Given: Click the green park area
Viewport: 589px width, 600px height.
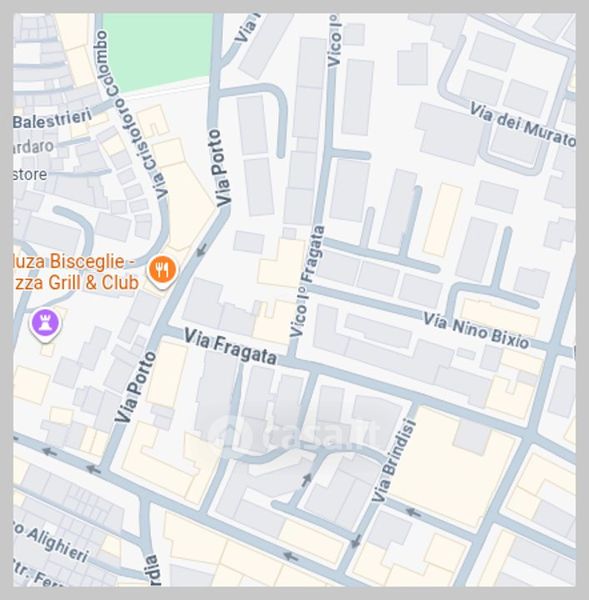Looking at the screenshot, I should (160, 51).
